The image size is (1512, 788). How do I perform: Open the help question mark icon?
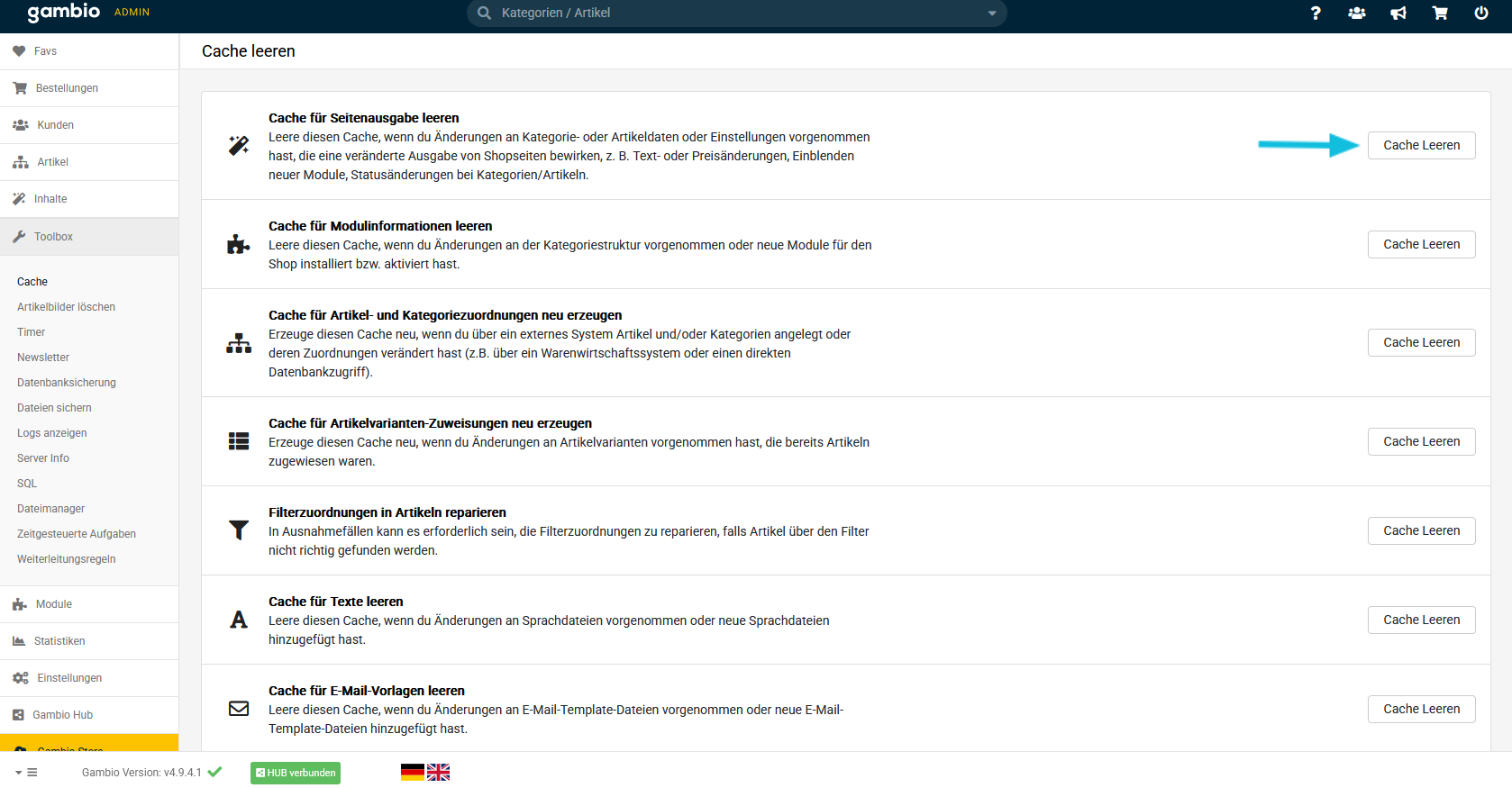click(1316, 13)
